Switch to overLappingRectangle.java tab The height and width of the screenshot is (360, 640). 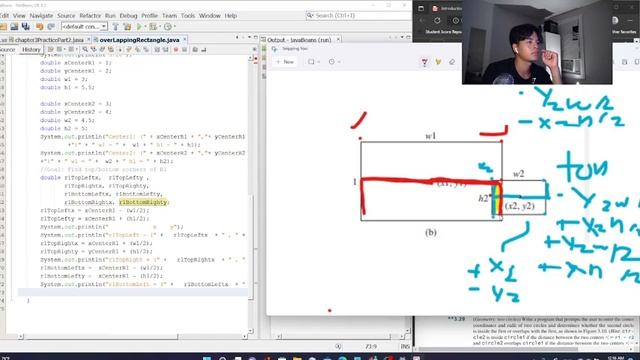[139, 40]
